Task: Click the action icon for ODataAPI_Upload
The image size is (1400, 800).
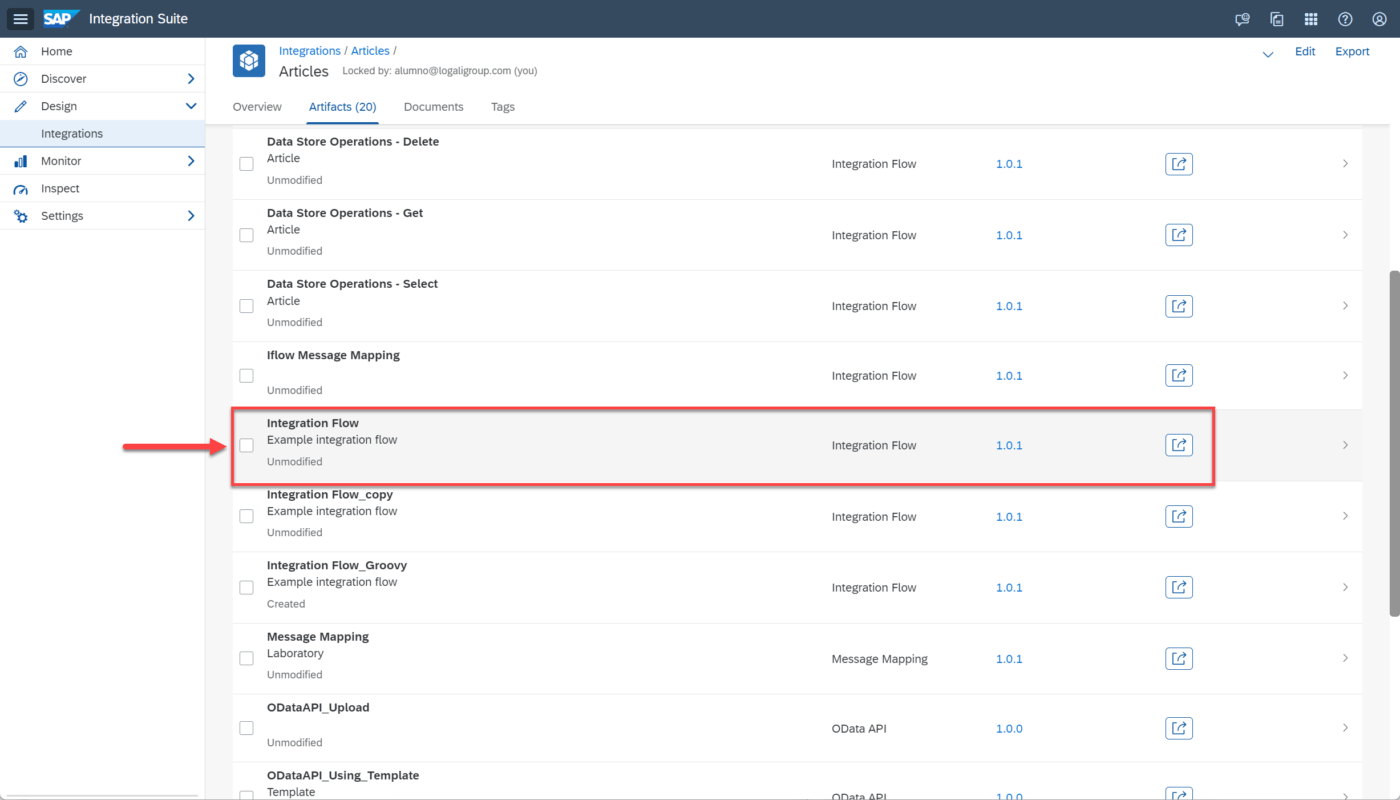Action: (1179, 728)
